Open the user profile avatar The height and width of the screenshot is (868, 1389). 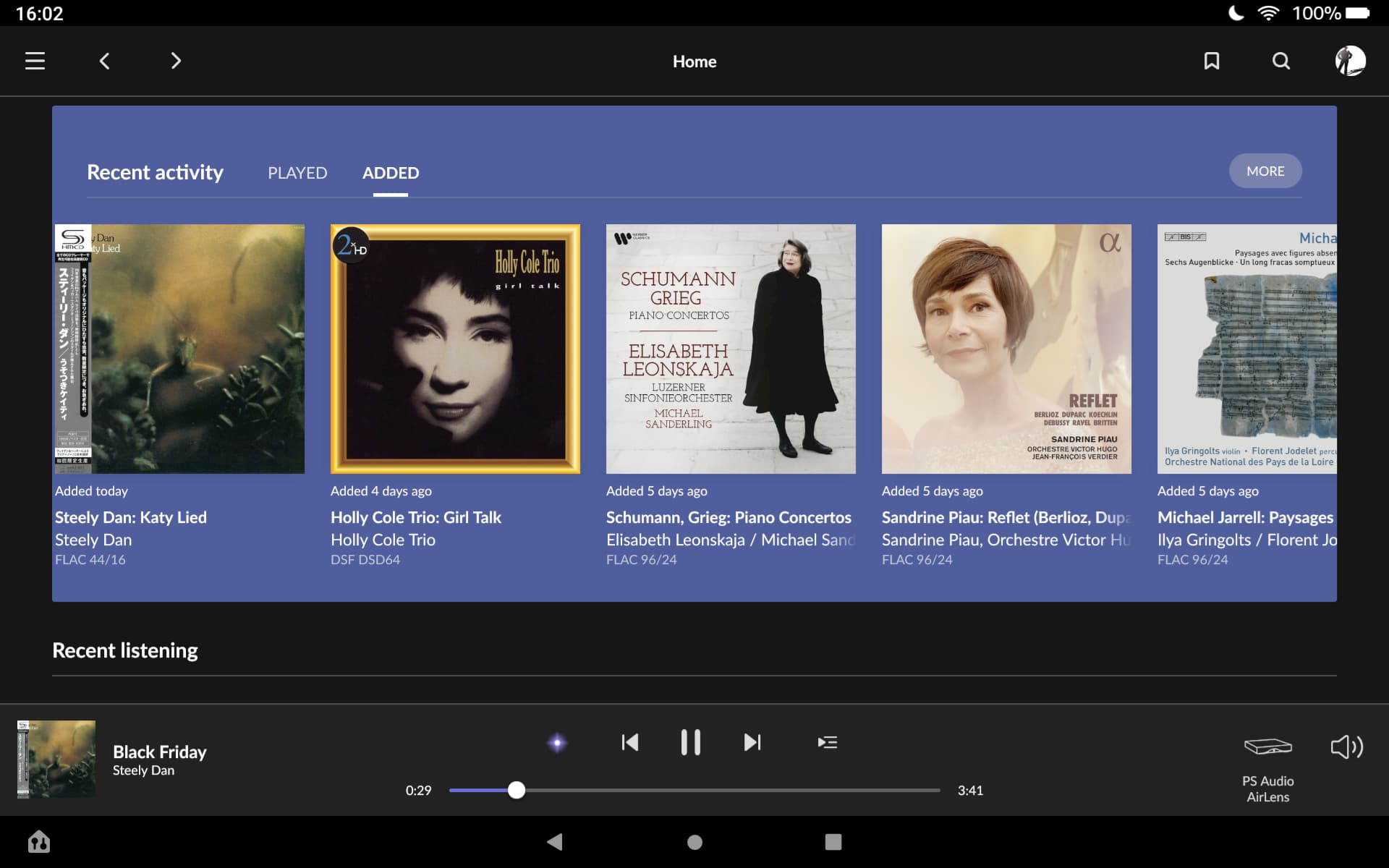1350,61
